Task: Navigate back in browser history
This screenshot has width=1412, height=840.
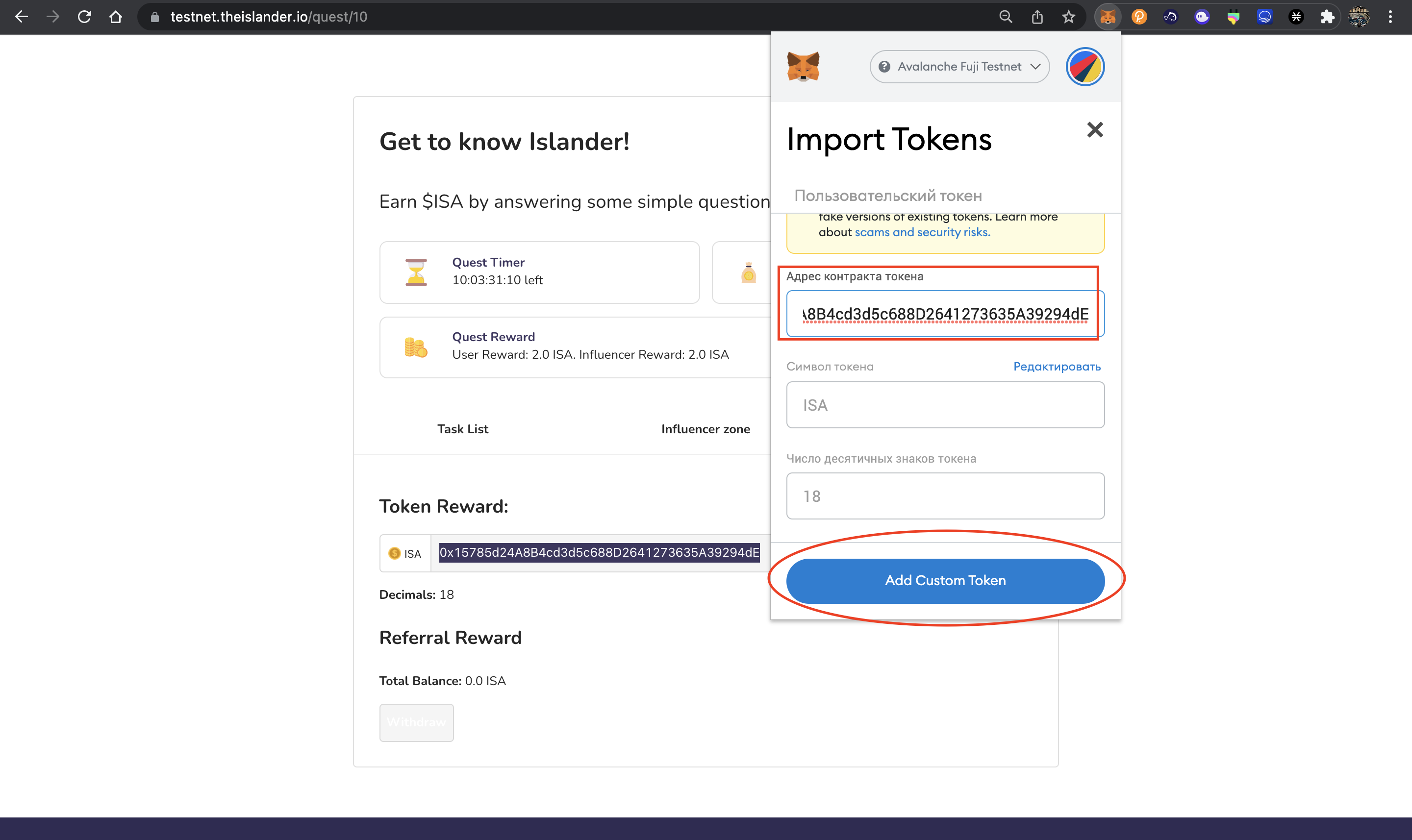Action: 22,17
